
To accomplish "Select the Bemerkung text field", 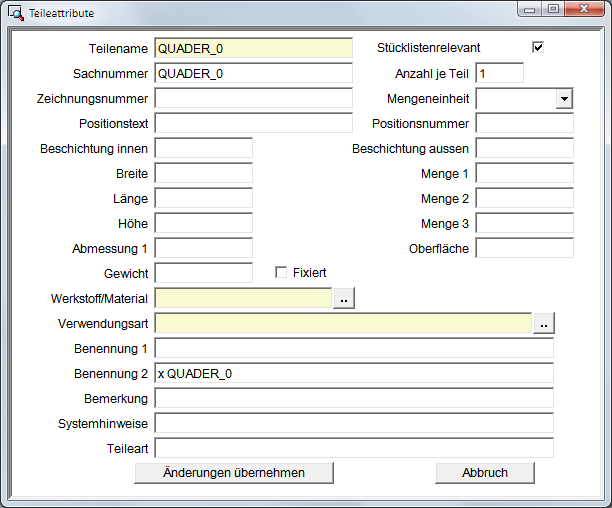I will point(353,398).
